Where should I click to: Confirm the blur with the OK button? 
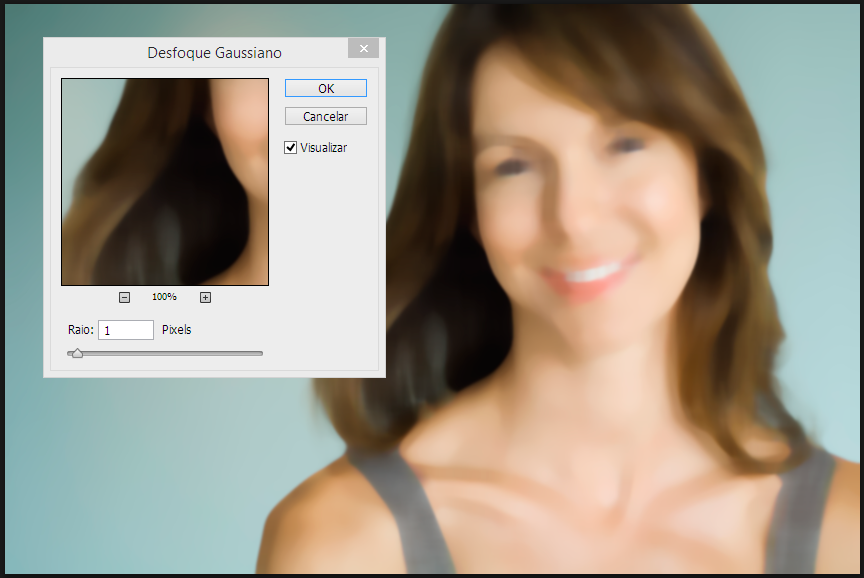(x=326, y=88)
